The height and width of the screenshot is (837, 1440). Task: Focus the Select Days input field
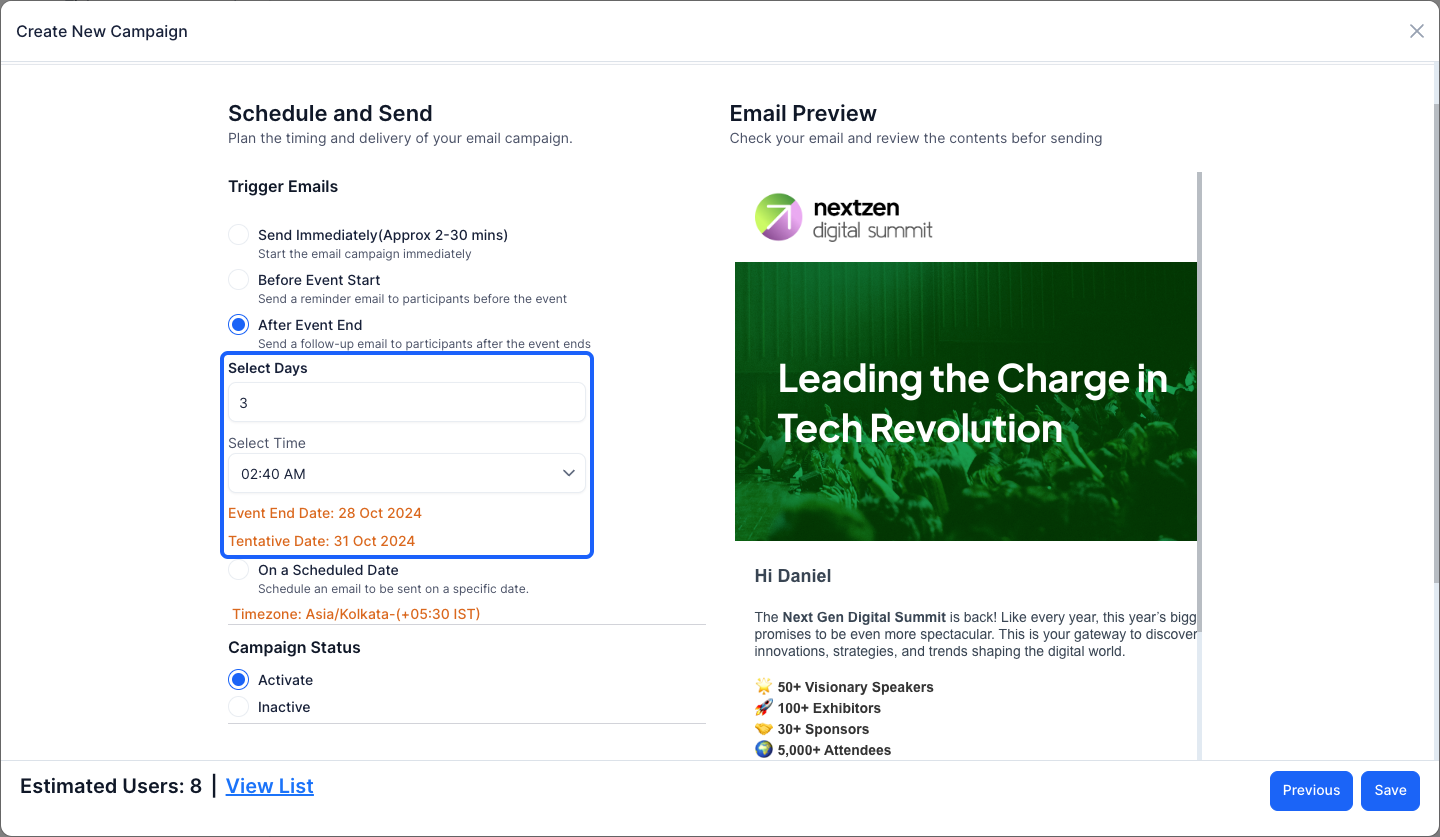click(x=407, y=402)
